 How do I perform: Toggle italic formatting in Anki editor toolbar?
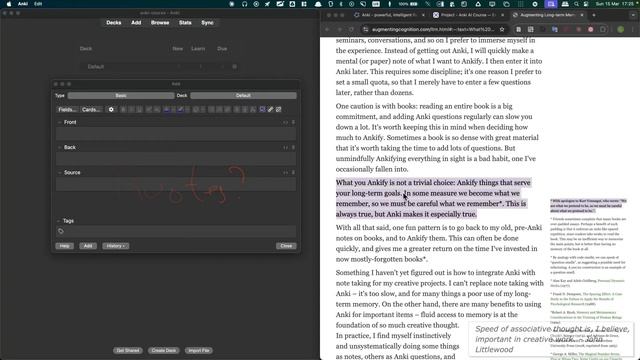[x=131, y=109]
